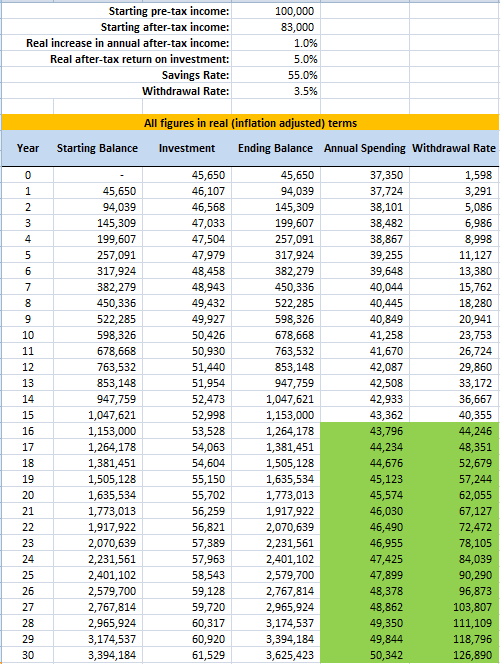Viewport: 500px width, 664px height.
Task: Click the investment cell 56,821
Action: (208, 527)
